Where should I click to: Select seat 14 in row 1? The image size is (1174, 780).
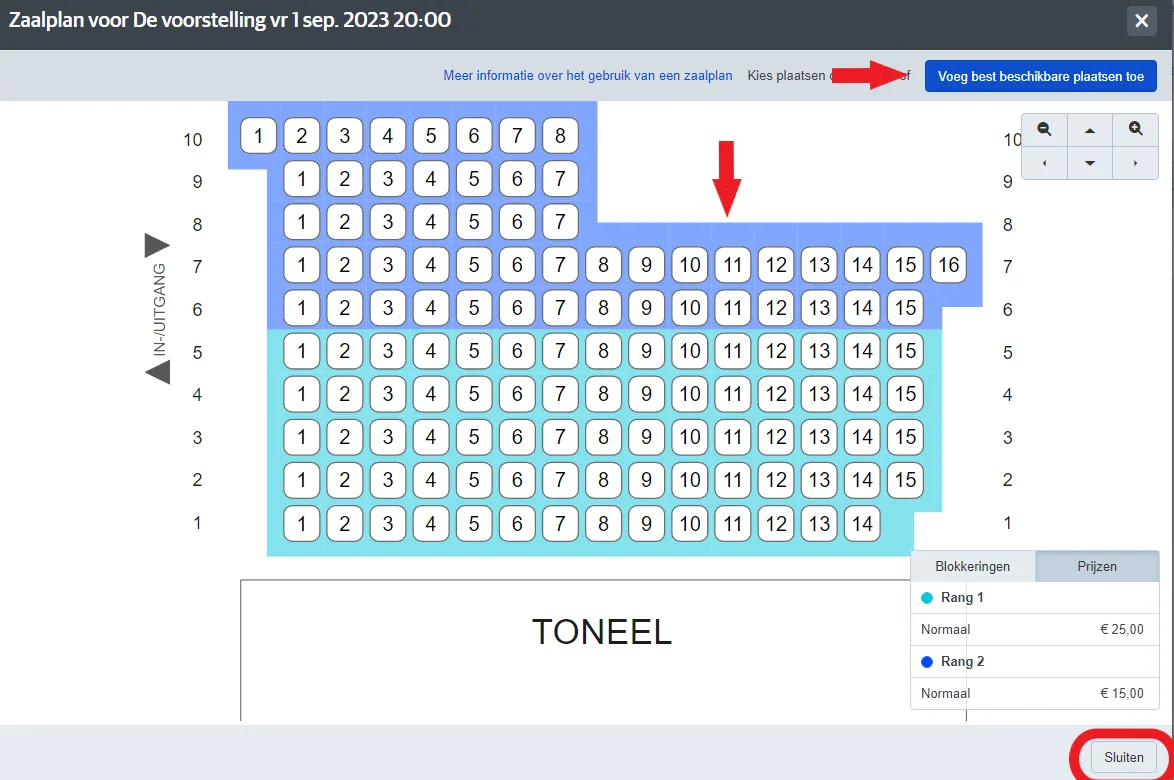pos(862,523)
